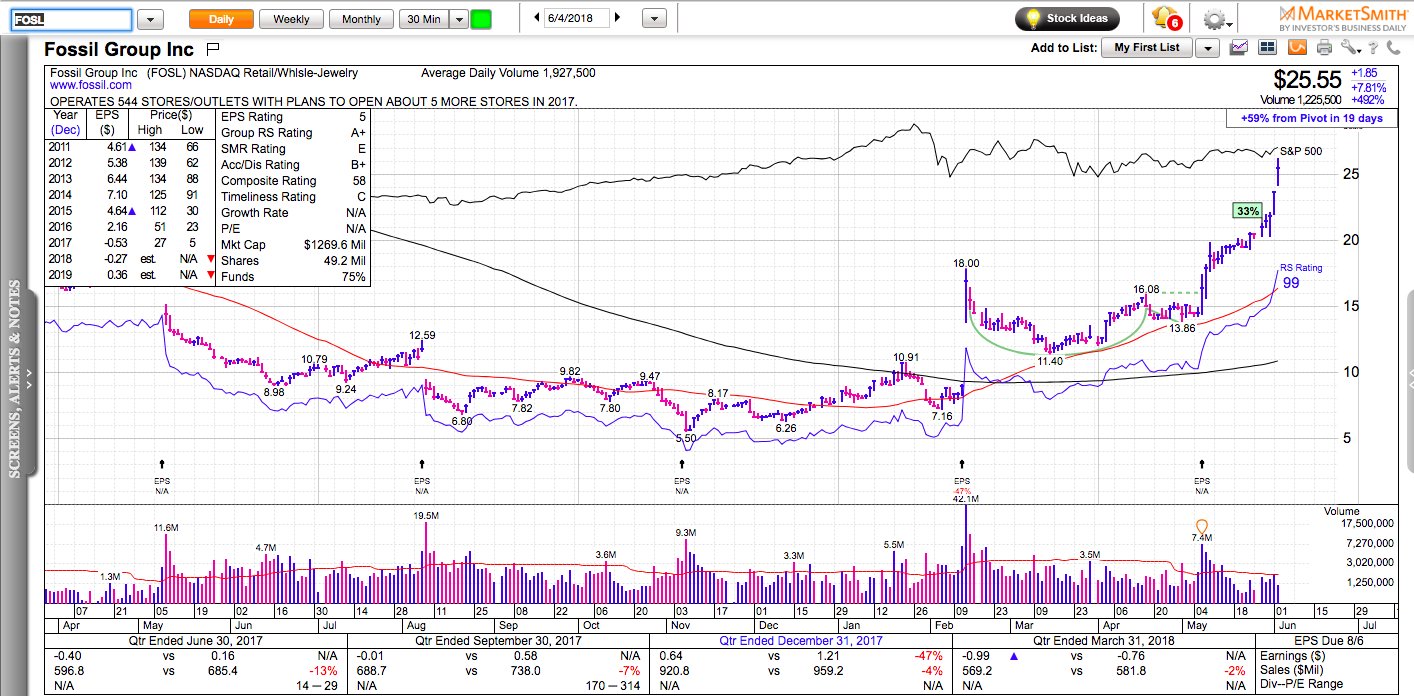Click the print icon
Screen dimensions: 1414x696
[1324, 48]
